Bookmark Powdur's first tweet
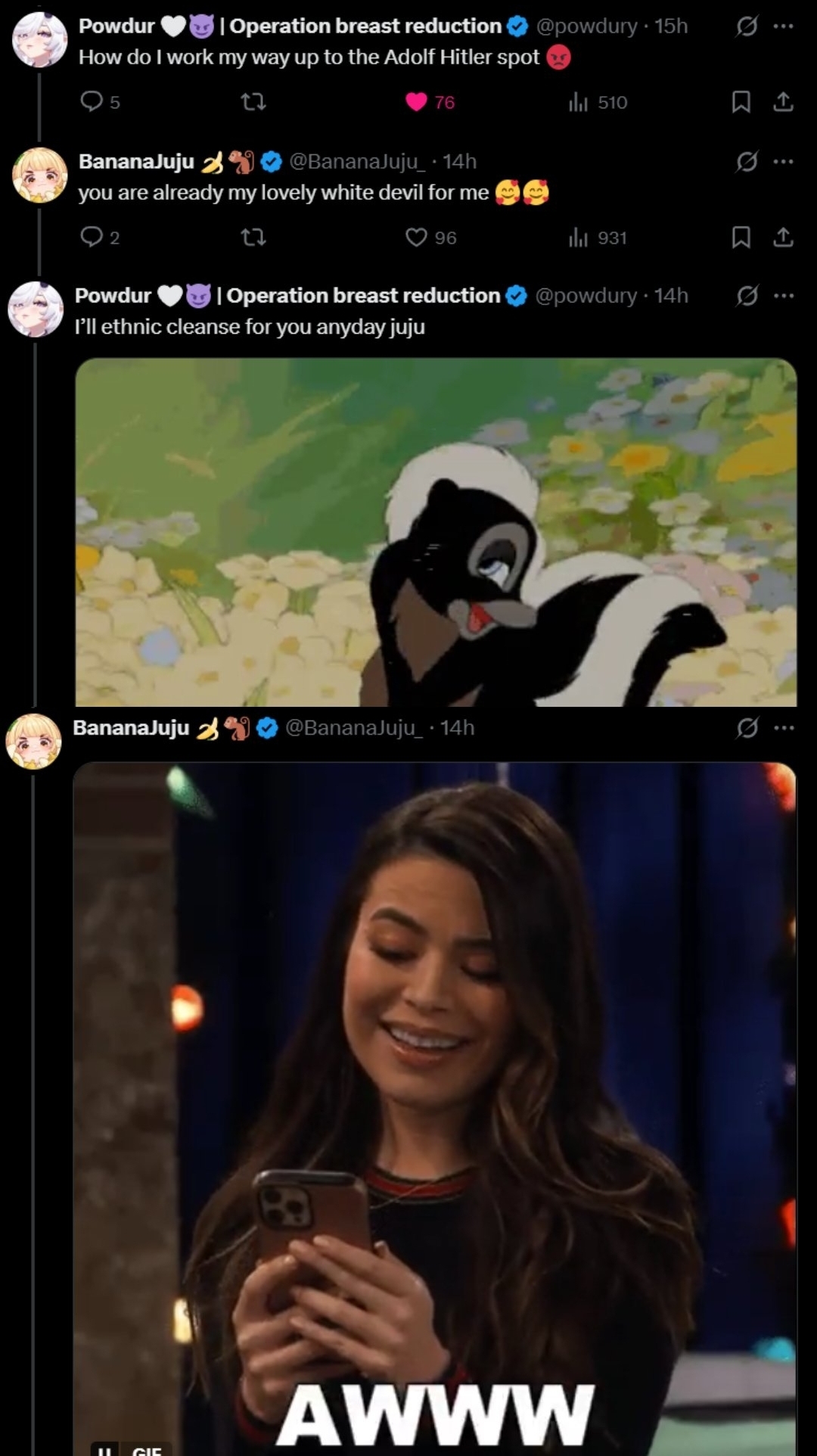Image resolution: width=817 pixels, height=1456 pixels. click(741, 101)
